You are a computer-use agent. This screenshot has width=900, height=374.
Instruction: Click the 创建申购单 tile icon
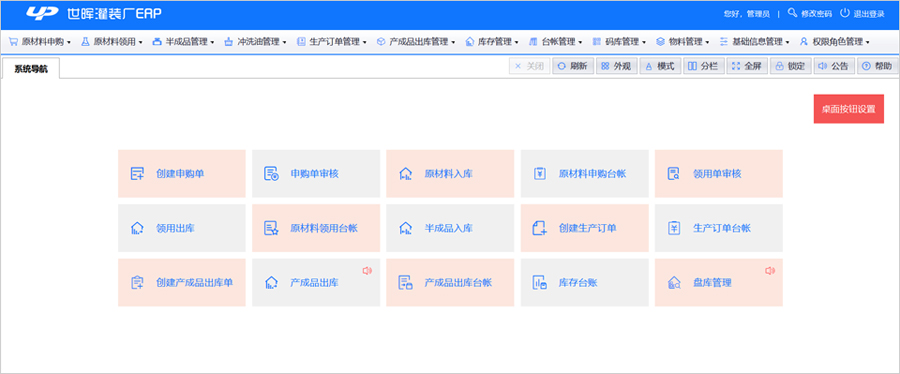coord(137,174)
